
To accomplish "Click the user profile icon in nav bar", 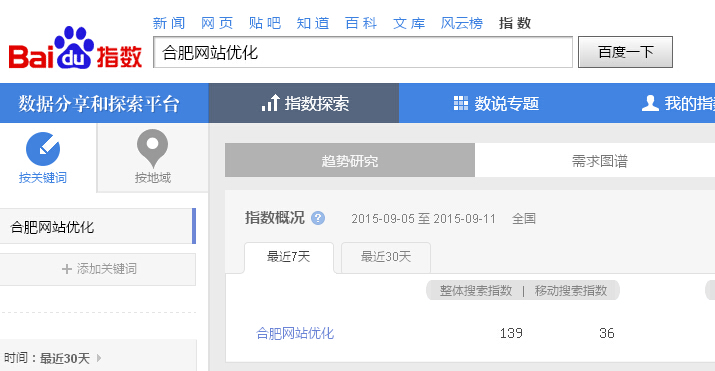I will tap(650, 103).
